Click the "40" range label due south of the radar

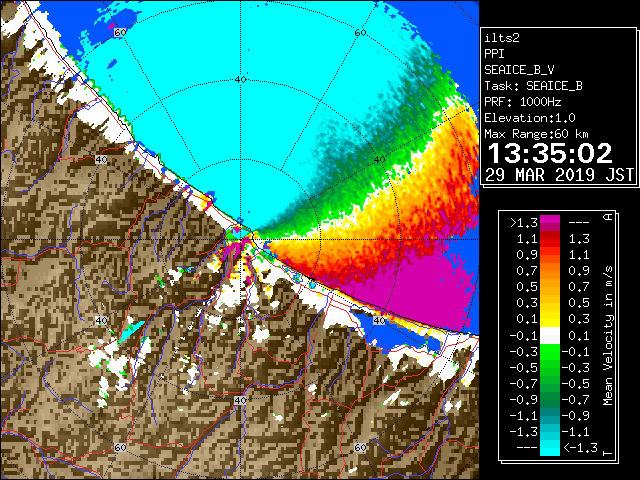(x=240, y=400)
